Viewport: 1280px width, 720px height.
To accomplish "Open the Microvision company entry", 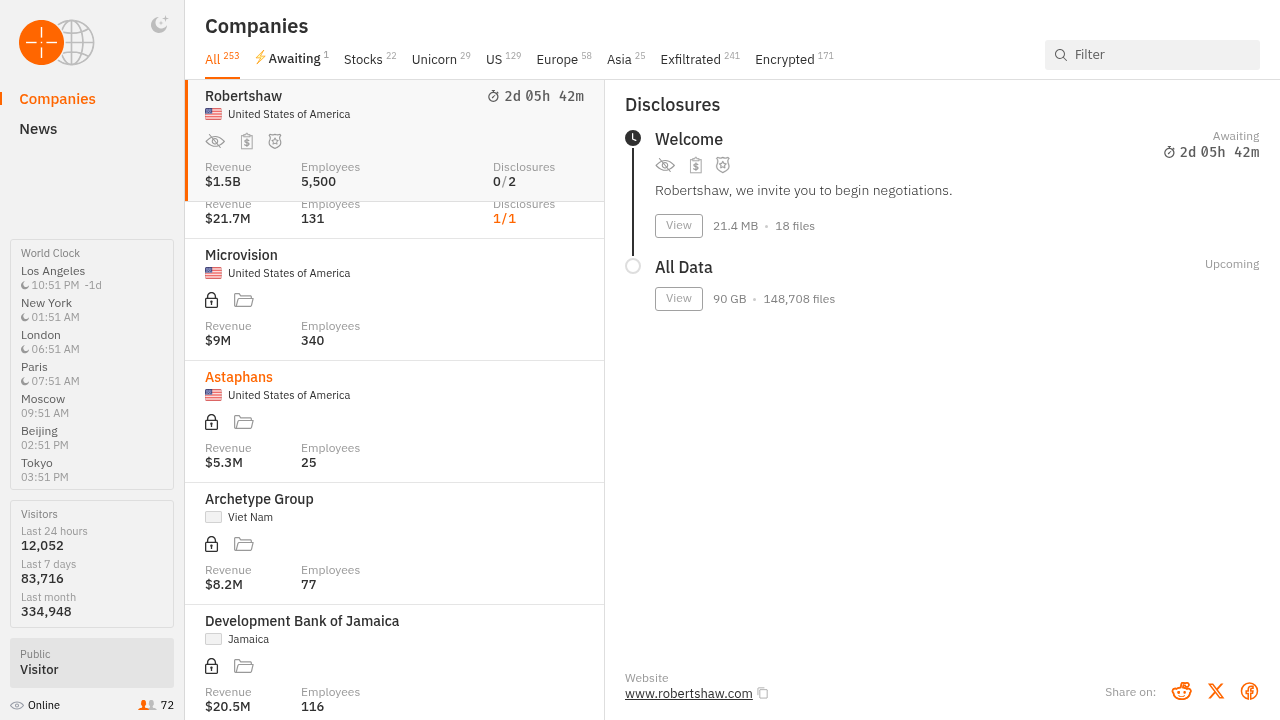I will click(394, 299).
